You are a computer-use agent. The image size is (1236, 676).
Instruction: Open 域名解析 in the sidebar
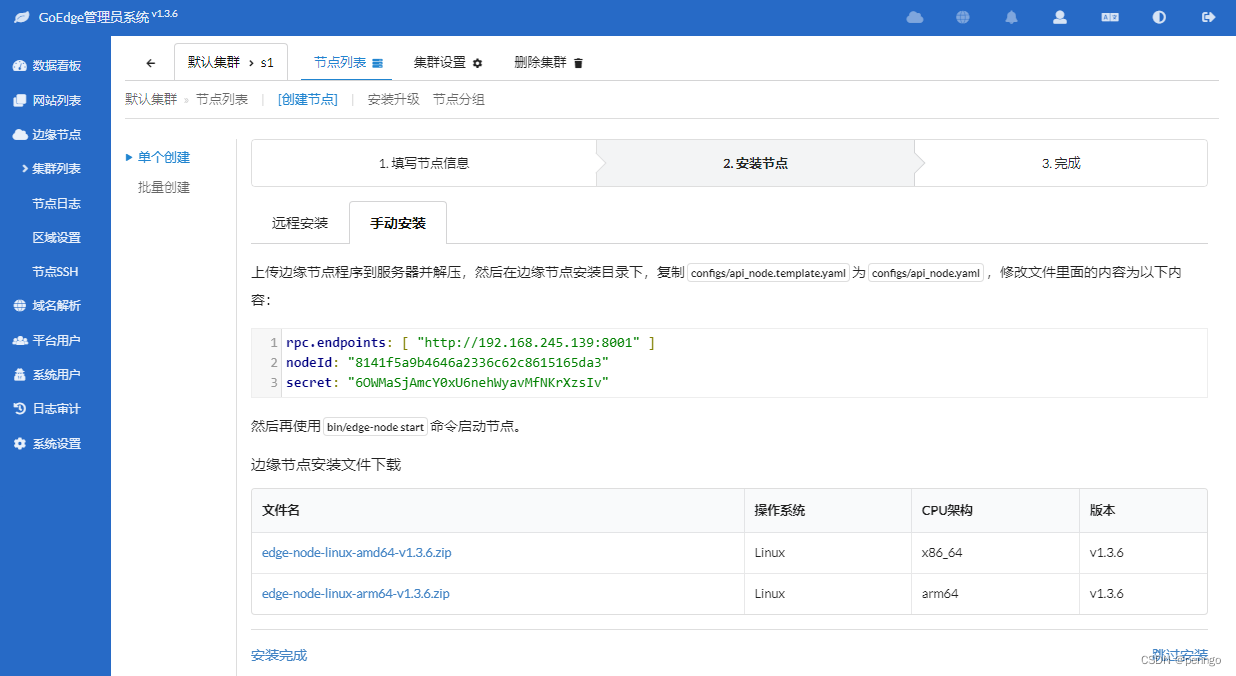(55, 306)
